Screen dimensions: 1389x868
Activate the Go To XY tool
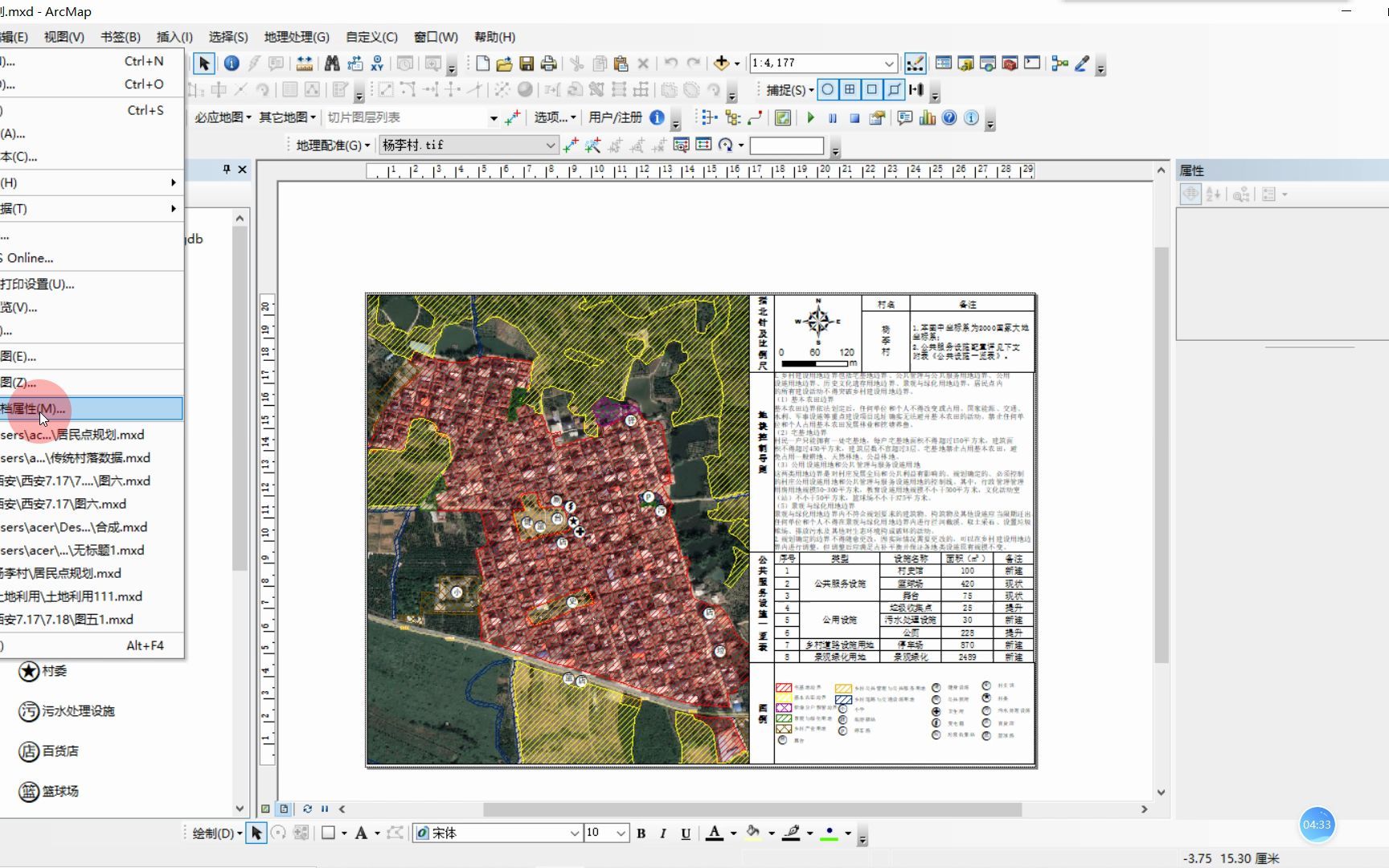tap(375, 63)
